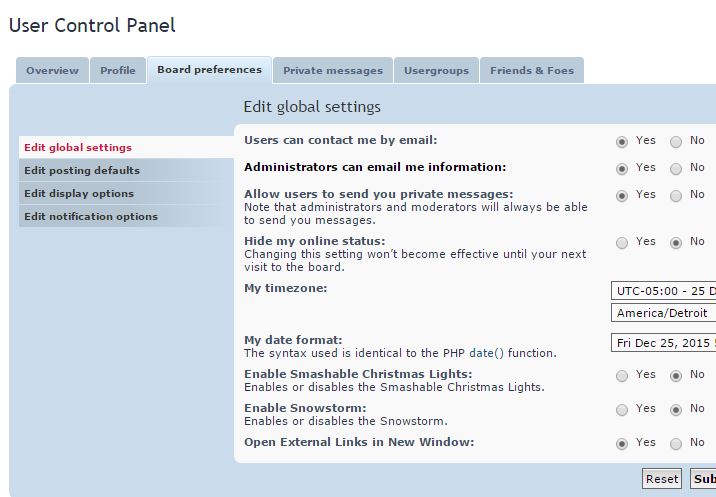Open the America/Detroit timezone region dropdown
This screenshot has height=497, width=716.
pyautogui.click(x=663, y=313)
